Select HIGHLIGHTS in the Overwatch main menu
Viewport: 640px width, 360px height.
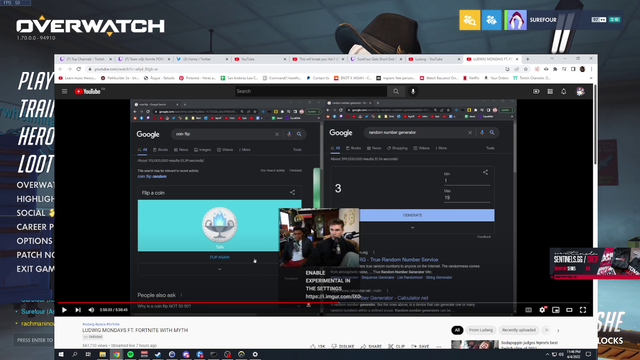coord(35,199)
